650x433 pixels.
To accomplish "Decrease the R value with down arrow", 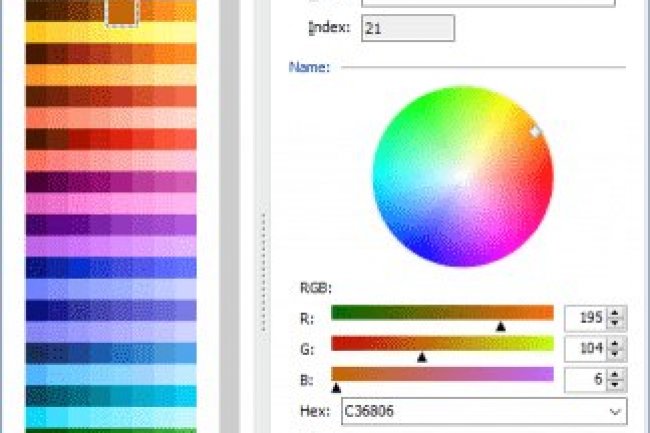I will 616,324.
